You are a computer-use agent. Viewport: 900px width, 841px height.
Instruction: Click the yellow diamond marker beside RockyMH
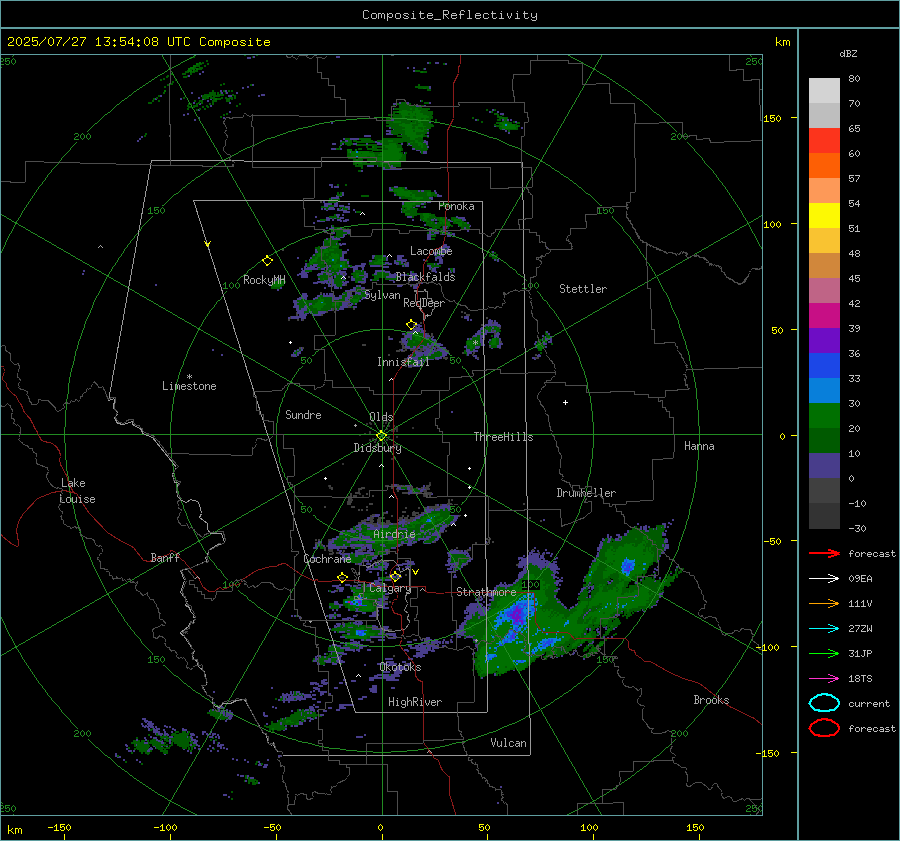267,261
